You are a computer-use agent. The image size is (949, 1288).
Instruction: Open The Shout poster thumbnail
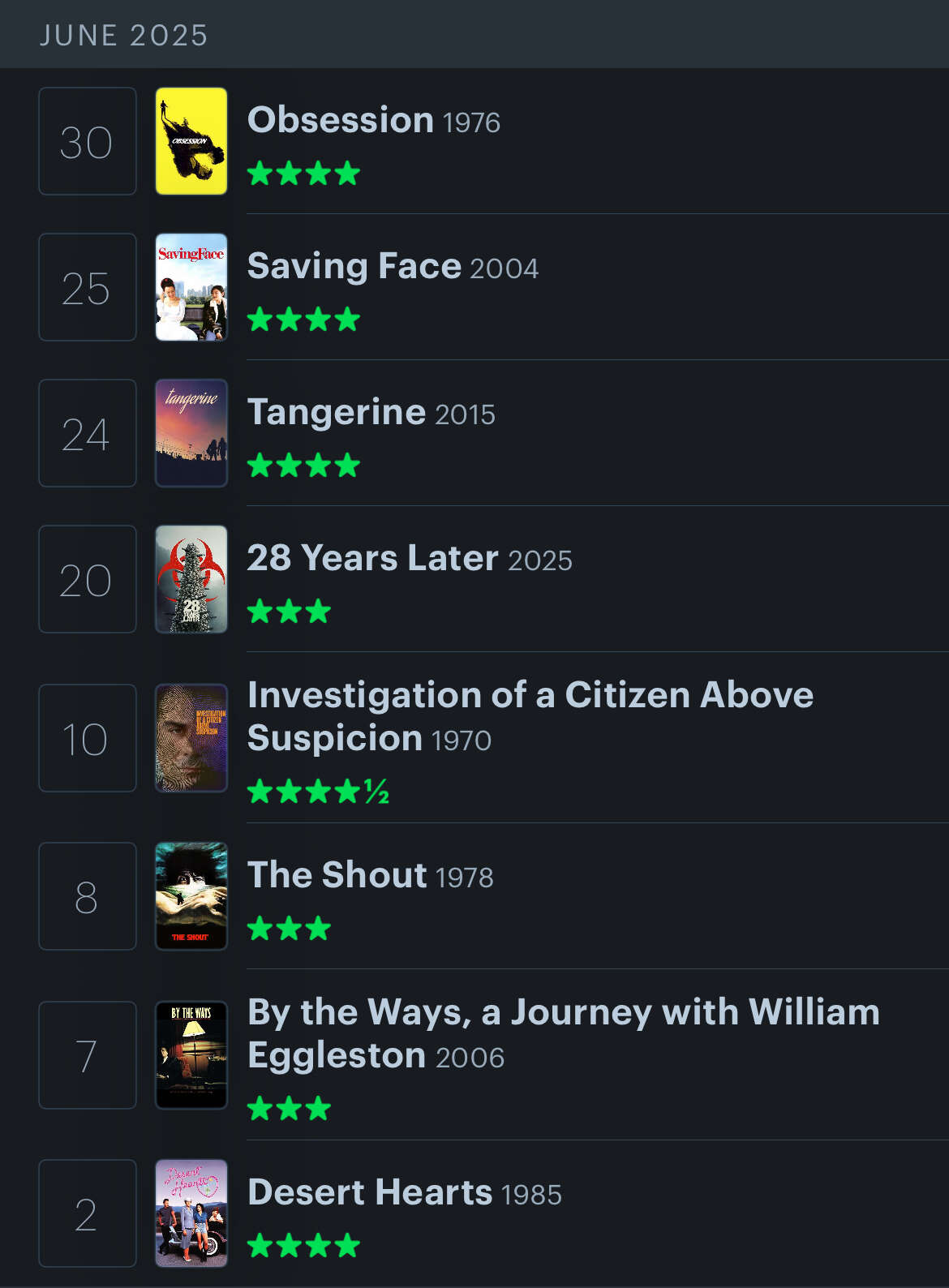coord(191,896)
